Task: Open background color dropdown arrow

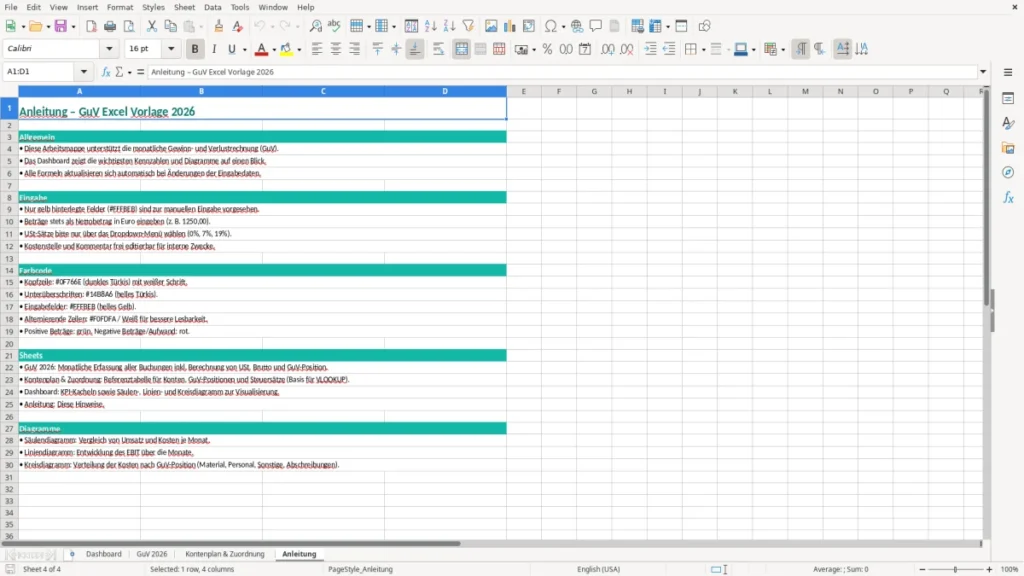Action: 299,50
